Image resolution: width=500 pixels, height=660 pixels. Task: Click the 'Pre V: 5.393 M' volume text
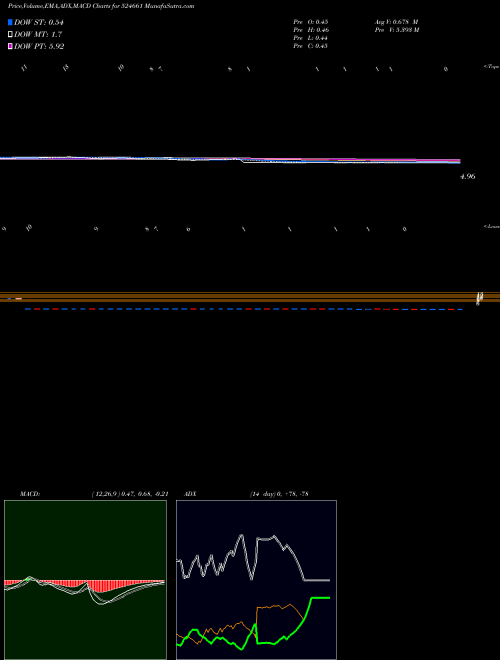pyautogui.click(x=397, y=30)
